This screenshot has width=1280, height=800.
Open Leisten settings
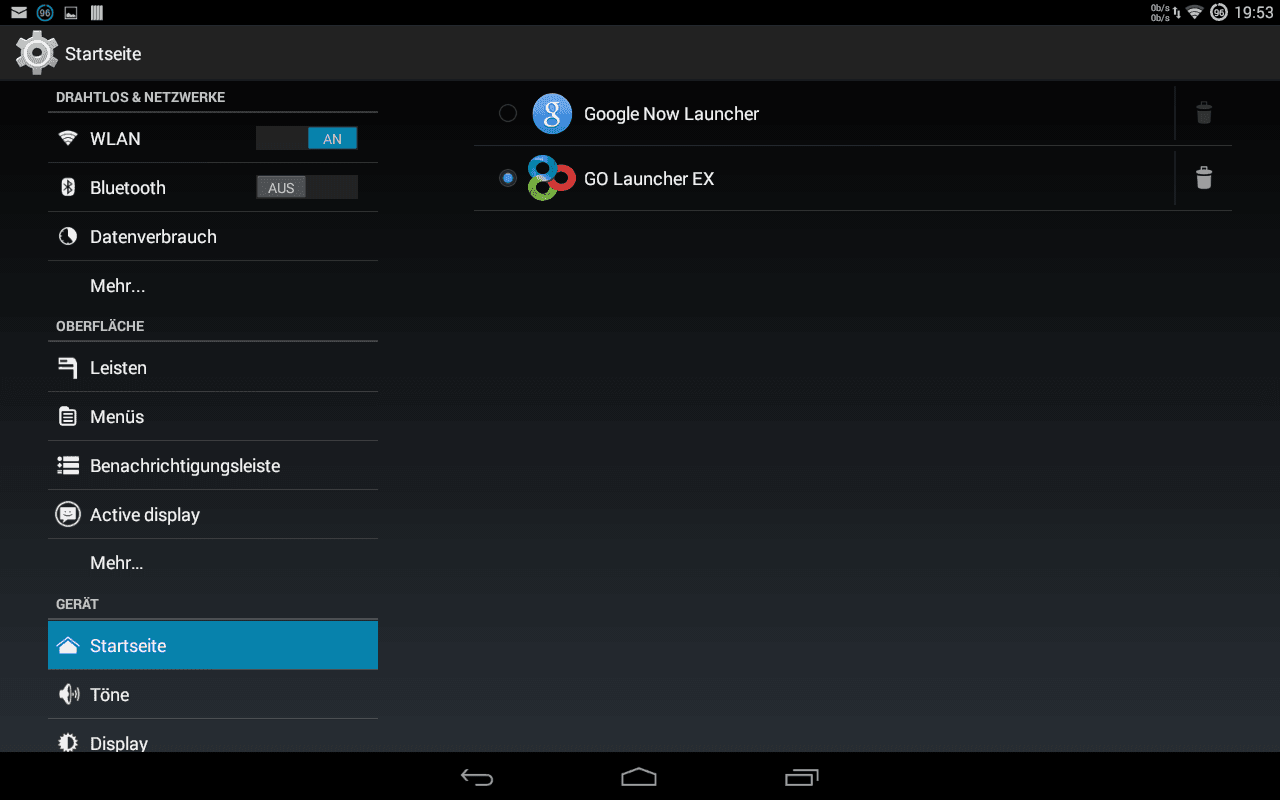(213, 367)
